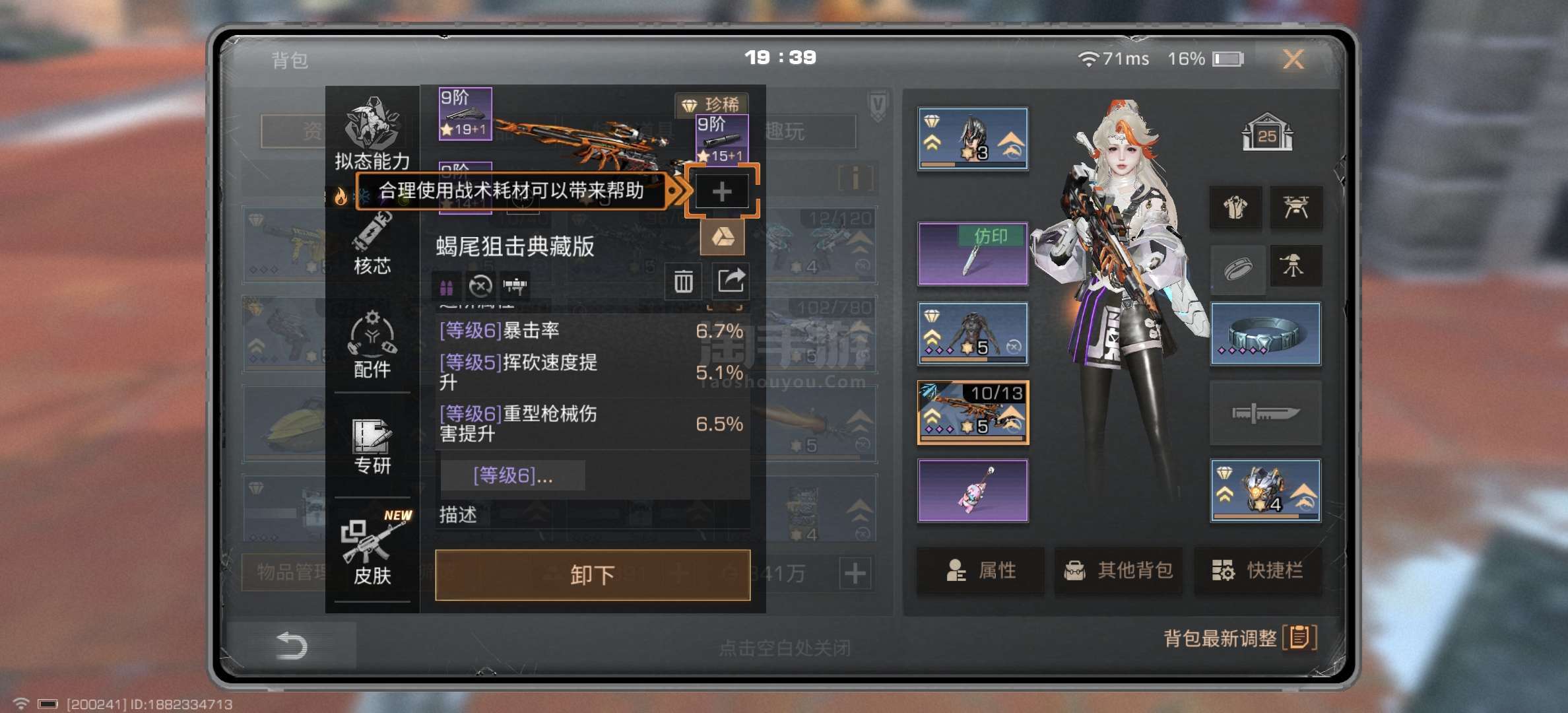Expand the collapsed [等级6]... attribute

click(x=513, y=475)
